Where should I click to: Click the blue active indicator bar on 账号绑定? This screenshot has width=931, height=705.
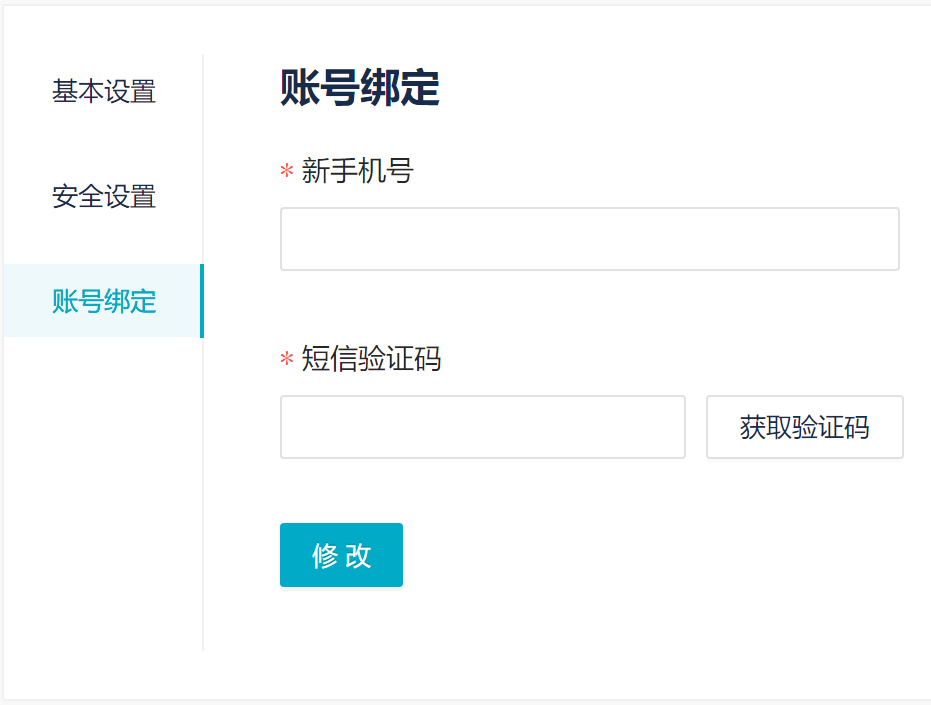pyautogui.click(x=202, y=301)
